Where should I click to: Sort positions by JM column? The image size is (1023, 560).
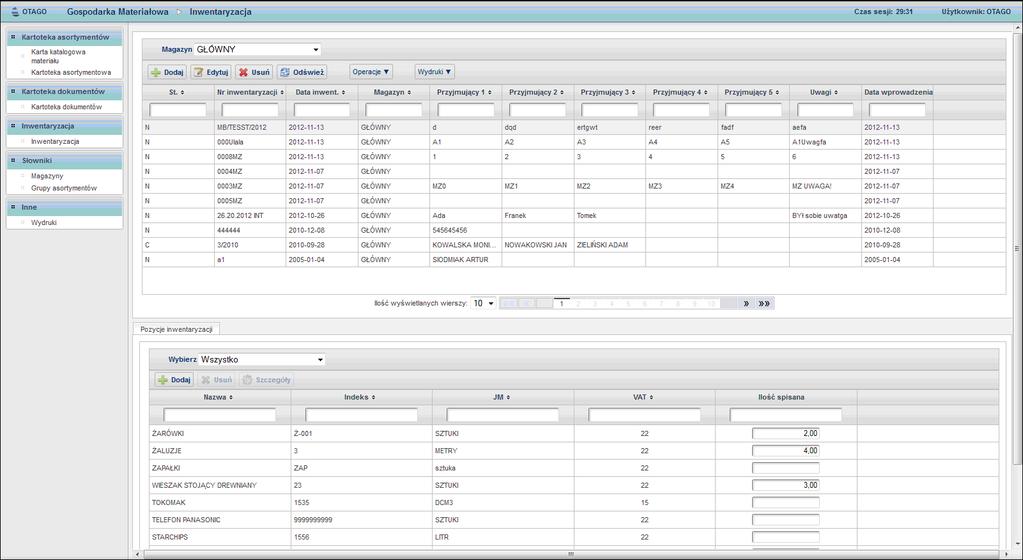(502, 397)
